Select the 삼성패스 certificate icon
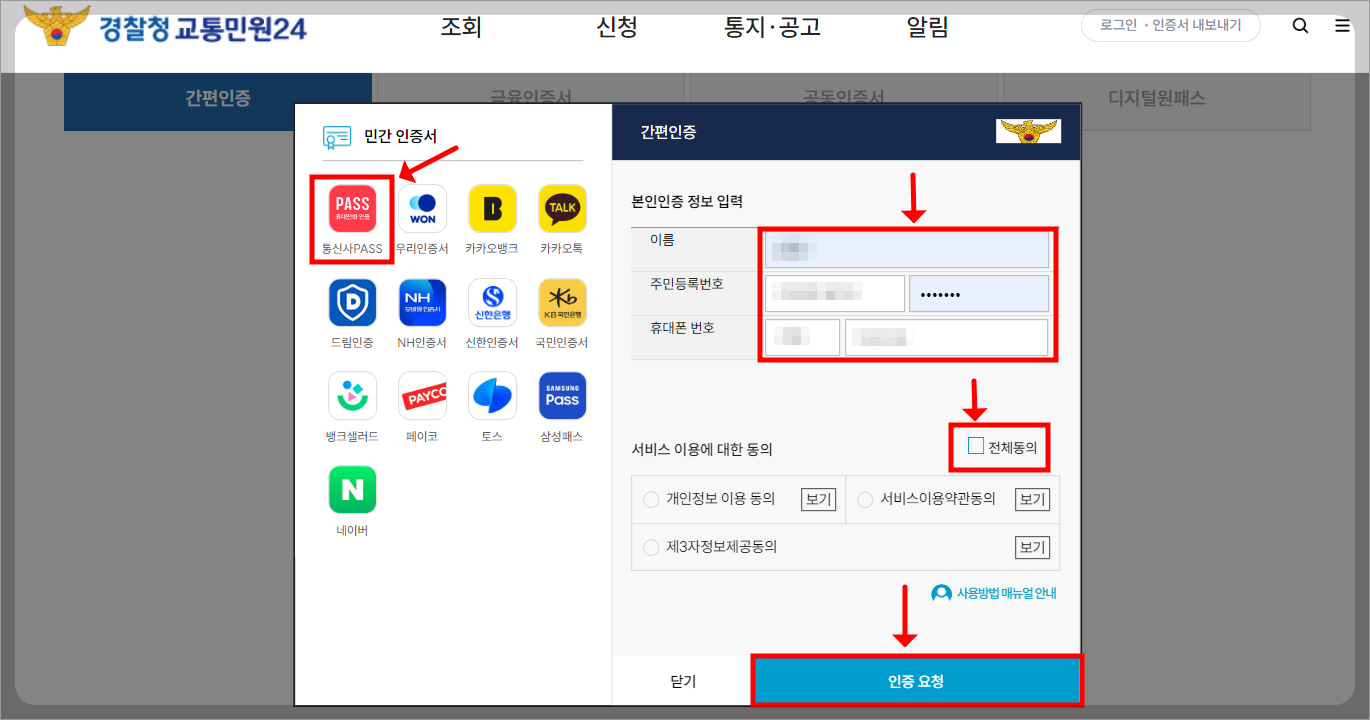The height and width of the screenshot is (720, 1370). (x=561, y=396)
